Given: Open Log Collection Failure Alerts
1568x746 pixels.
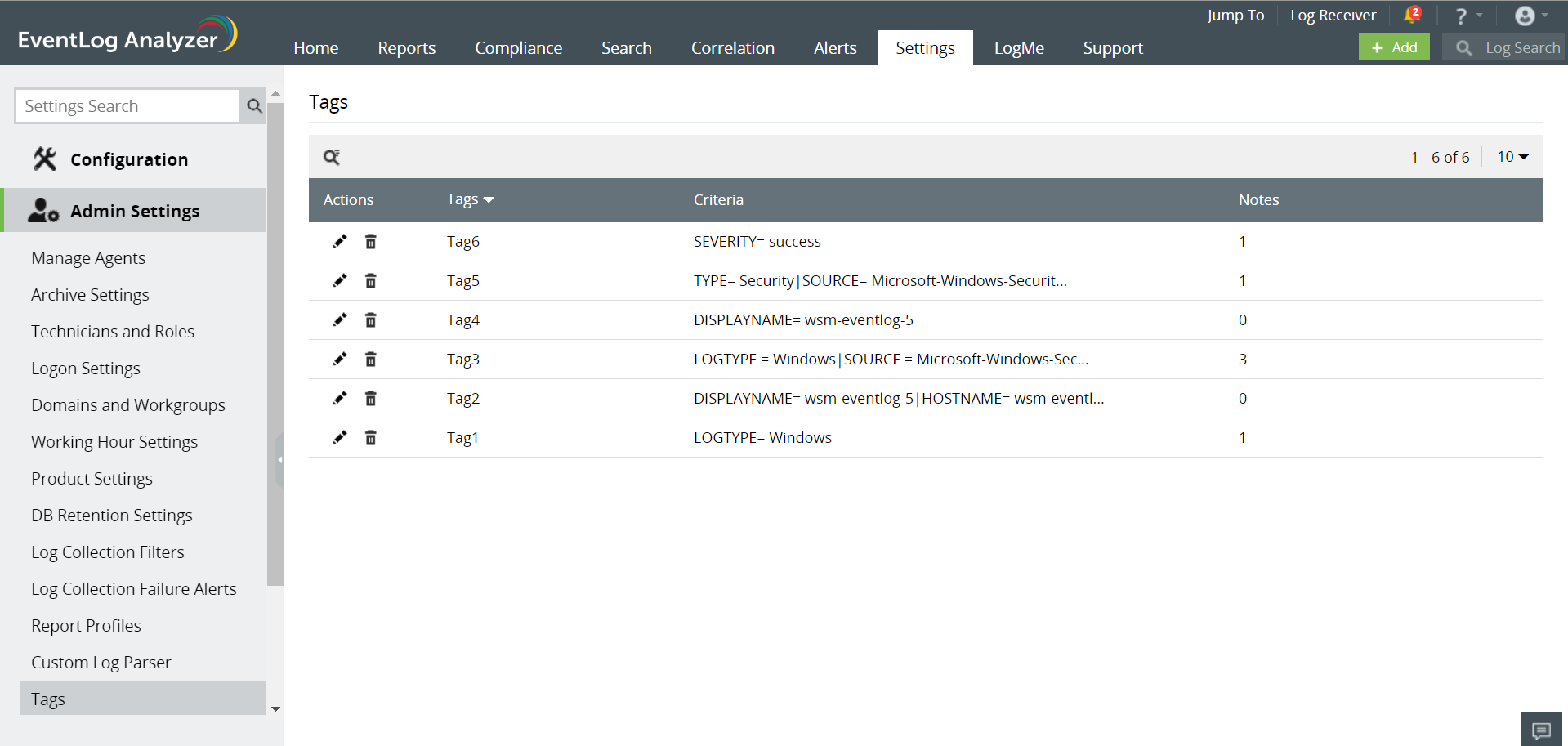Looking at the screenshot, I should tap(134, 589).
